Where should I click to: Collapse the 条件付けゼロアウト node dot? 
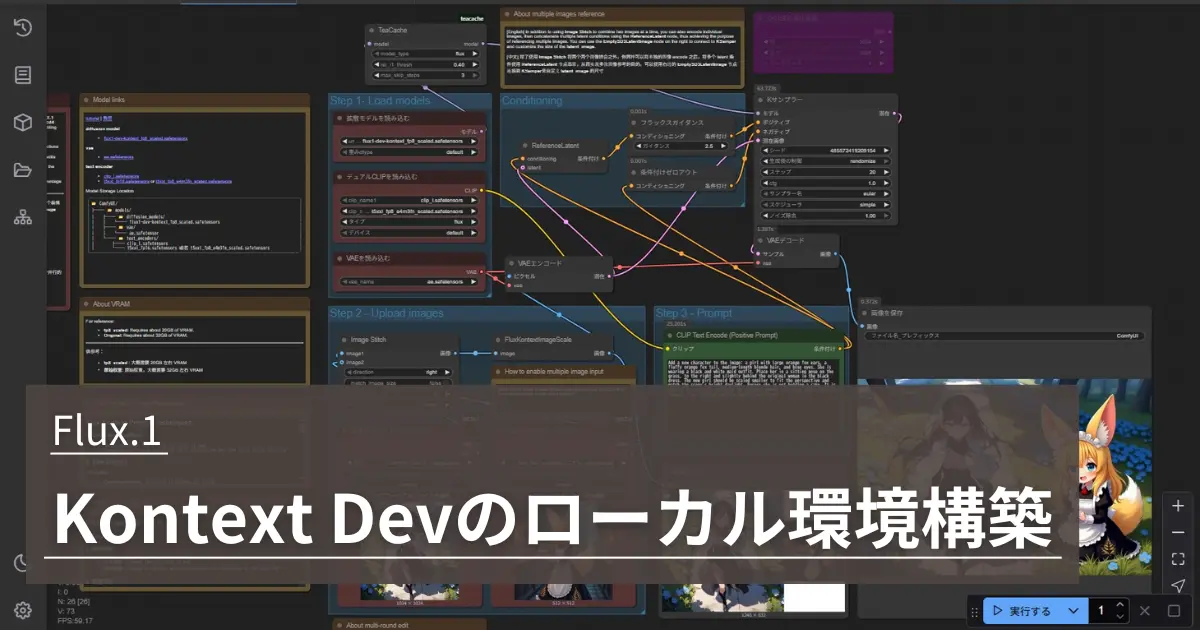(636, 172)
